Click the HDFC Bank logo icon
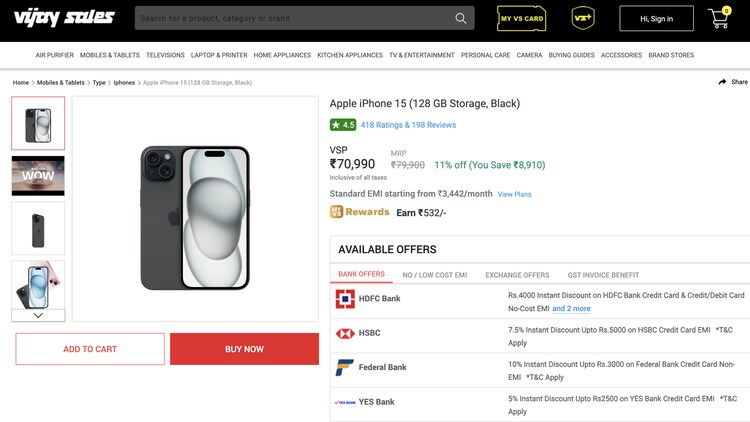This screenshot has height=422, width=750. tap(345, 299)
